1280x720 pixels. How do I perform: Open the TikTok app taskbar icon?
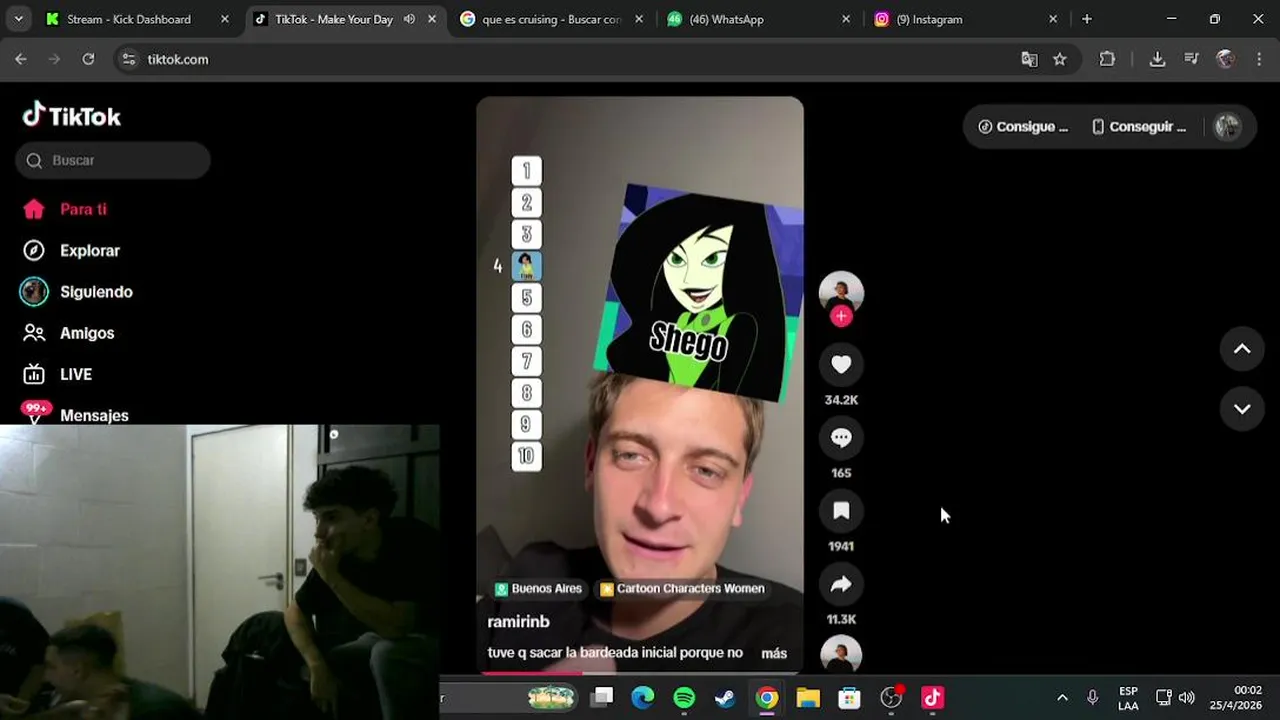[932, 697]
